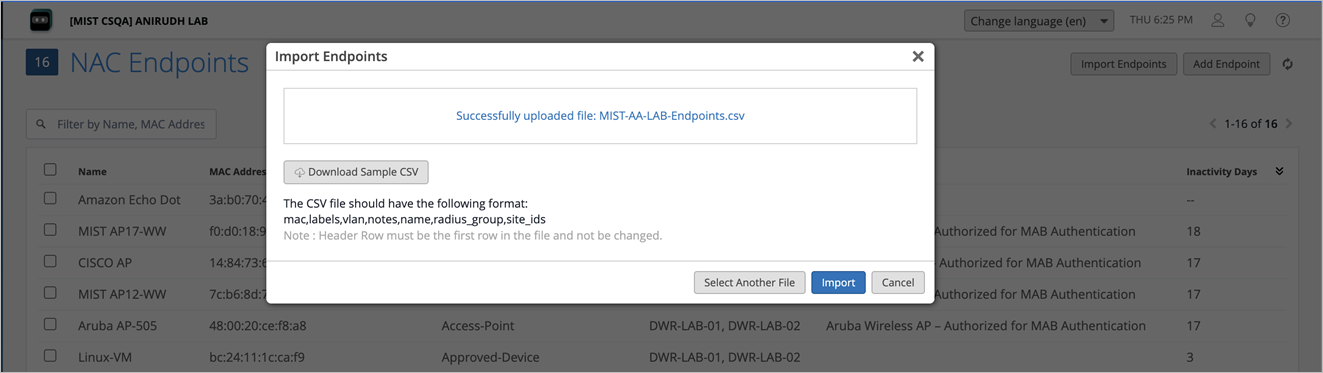Click the blue Import button
1323x373 pixels.
[838, 282]
